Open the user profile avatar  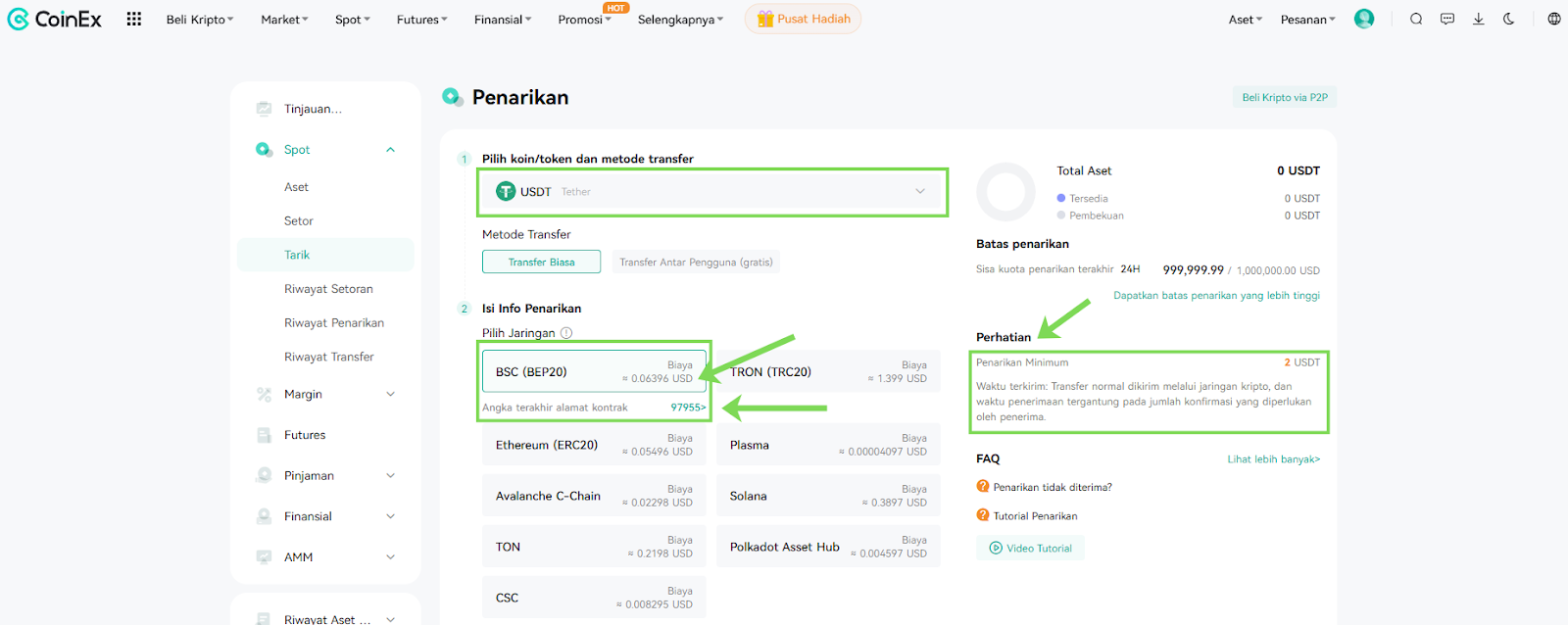(x=1364, y=19)
